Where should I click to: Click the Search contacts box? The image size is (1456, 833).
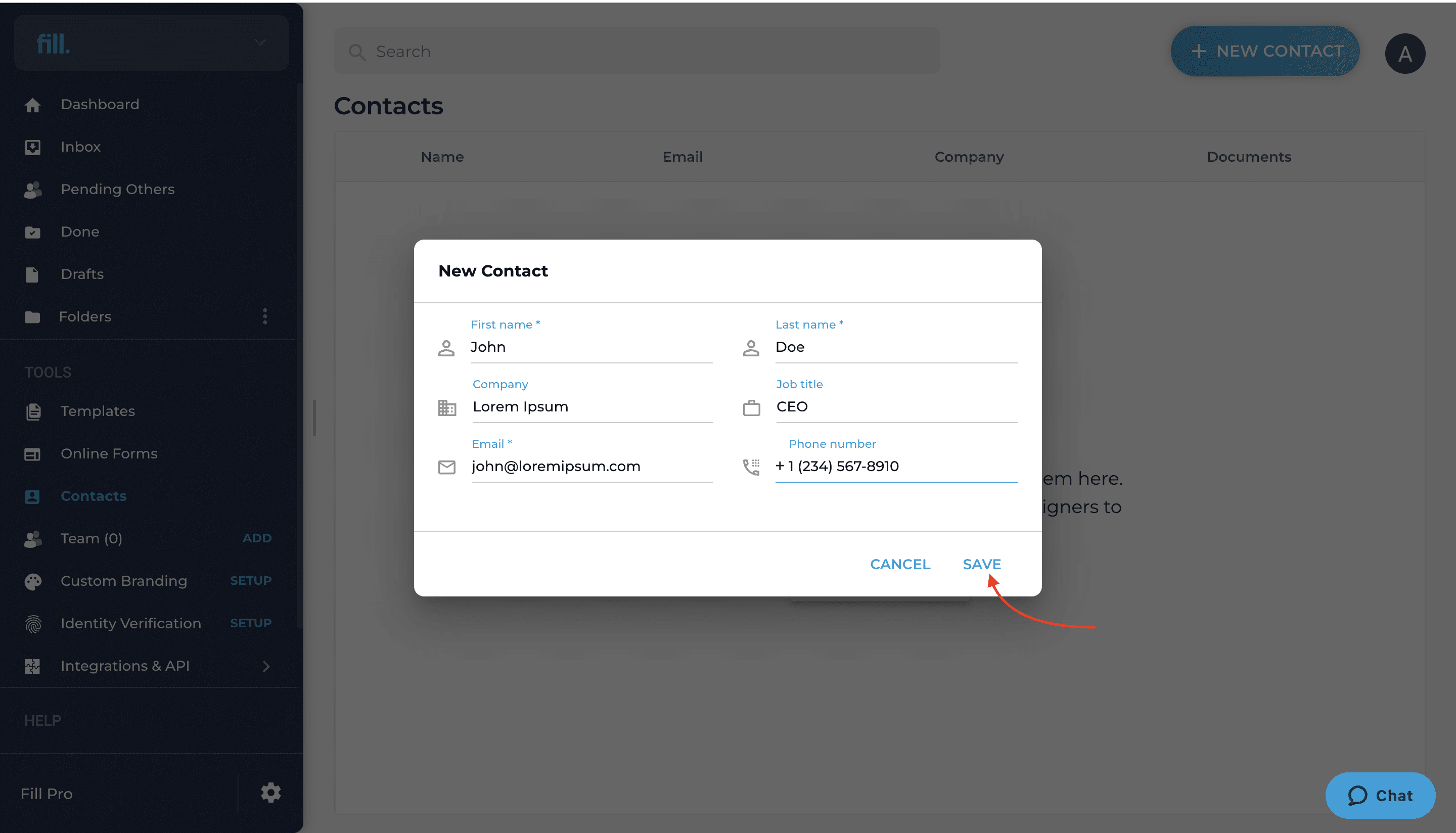[x=637, y=52]
